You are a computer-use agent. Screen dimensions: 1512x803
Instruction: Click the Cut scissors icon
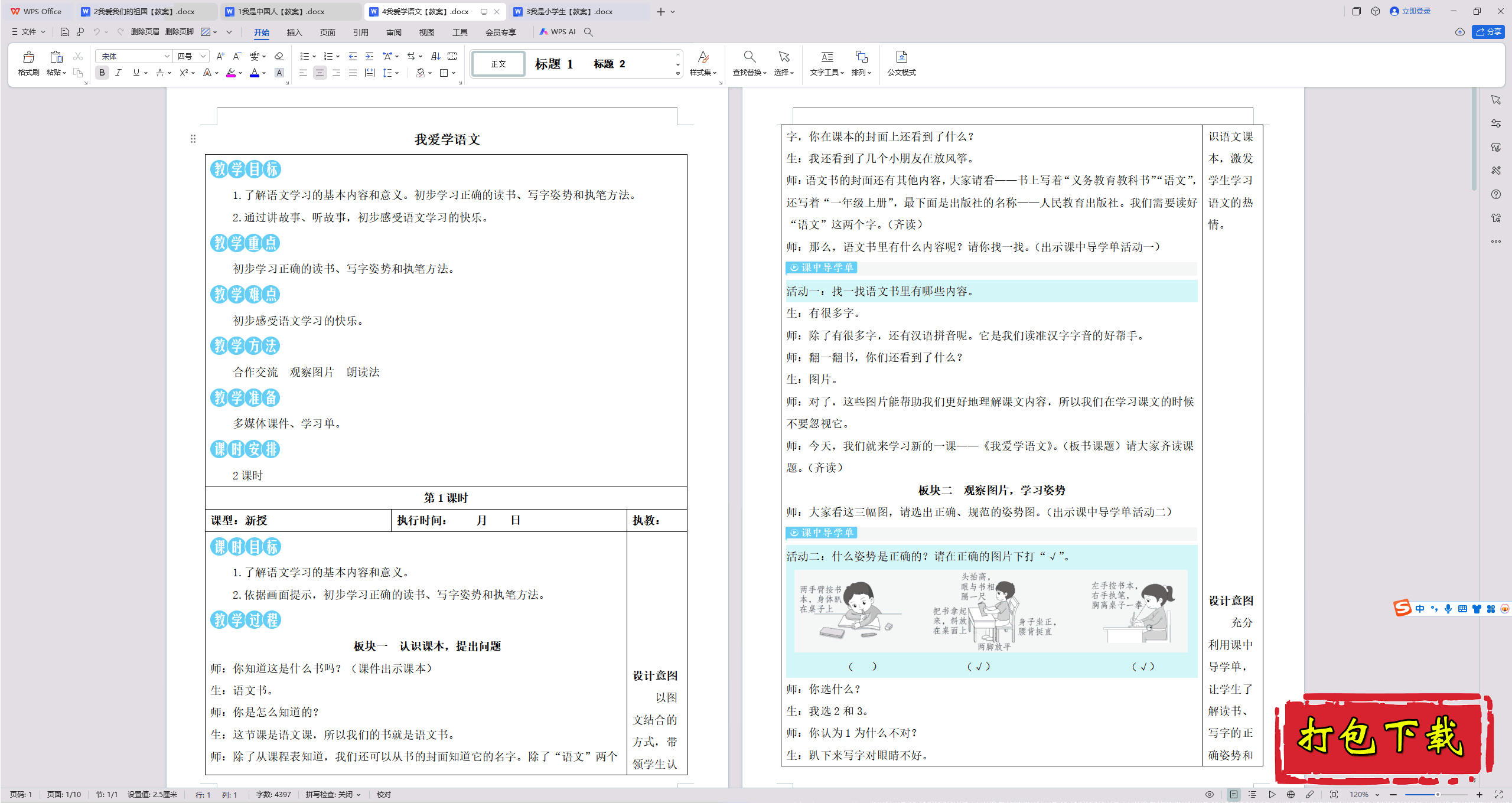(78, 57)
